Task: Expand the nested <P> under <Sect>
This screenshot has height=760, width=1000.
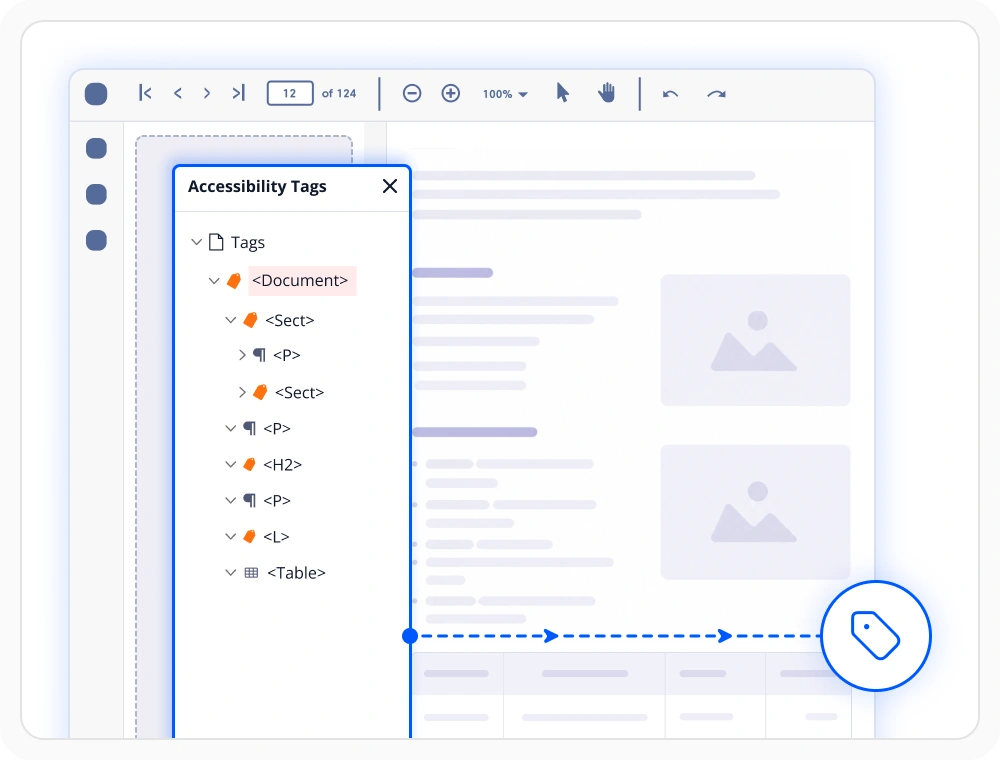Action: click(242, 354)
